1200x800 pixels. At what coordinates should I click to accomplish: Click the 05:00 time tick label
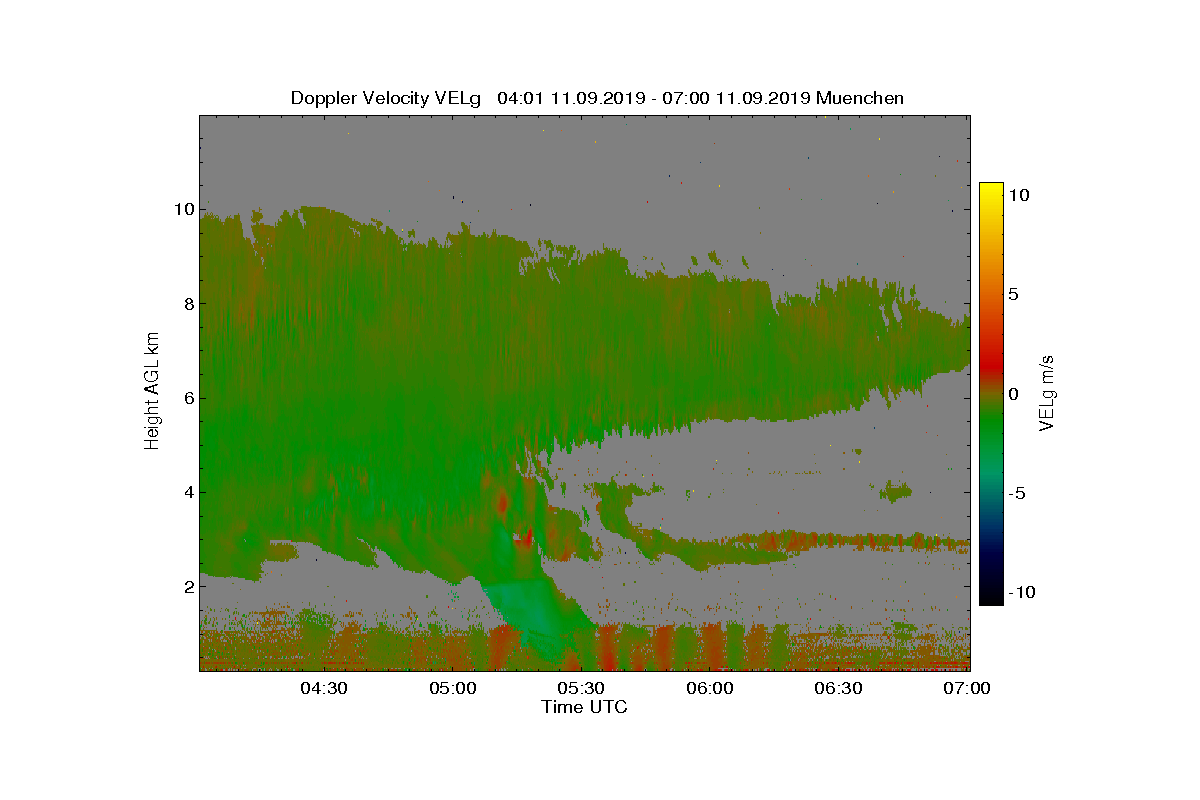pyautogui.click(x=453, y=688)
